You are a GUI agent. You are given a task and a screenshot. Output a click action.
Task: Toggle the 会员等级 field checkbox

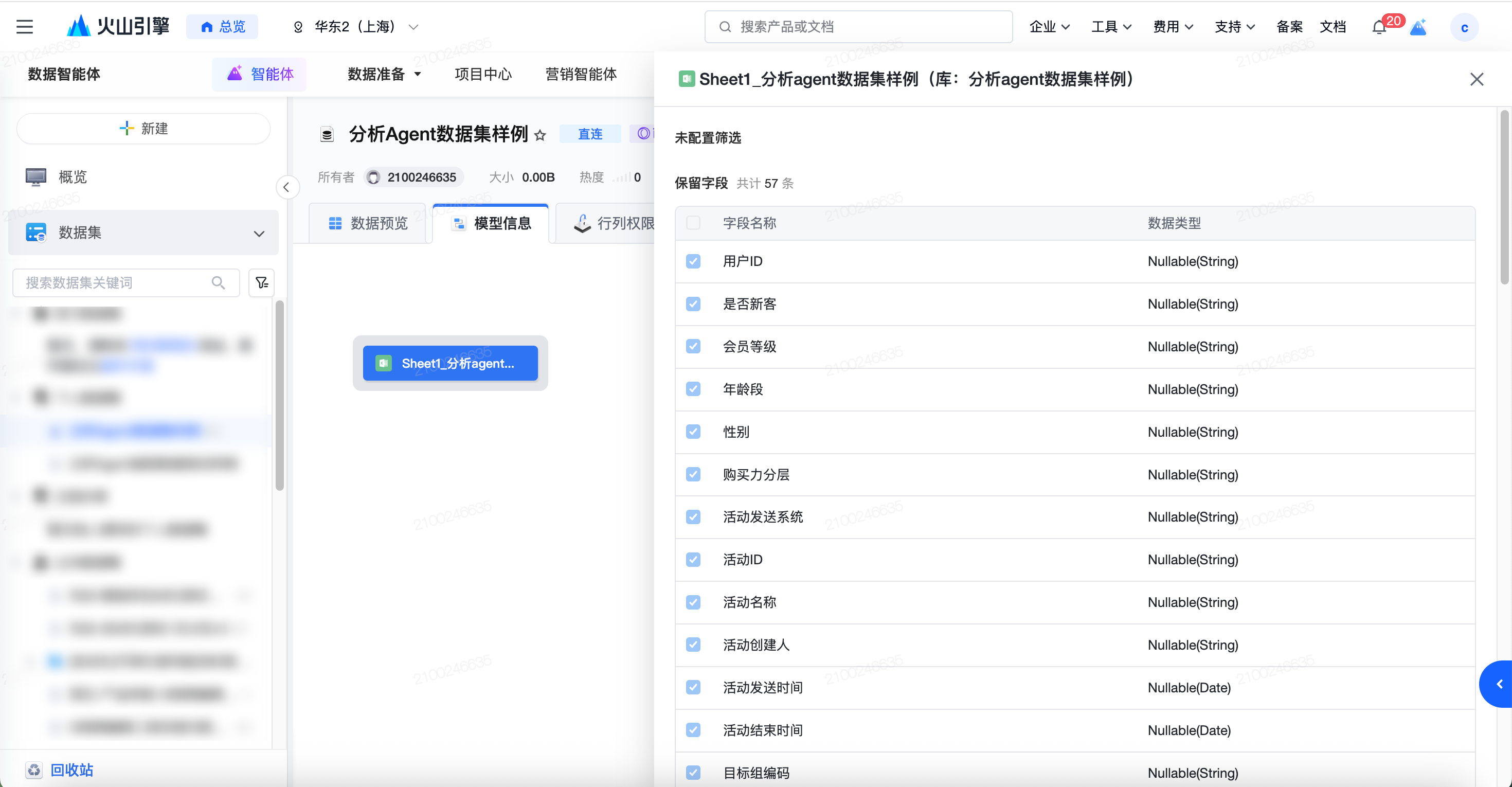pyautogui.click(x=693, y=346)
